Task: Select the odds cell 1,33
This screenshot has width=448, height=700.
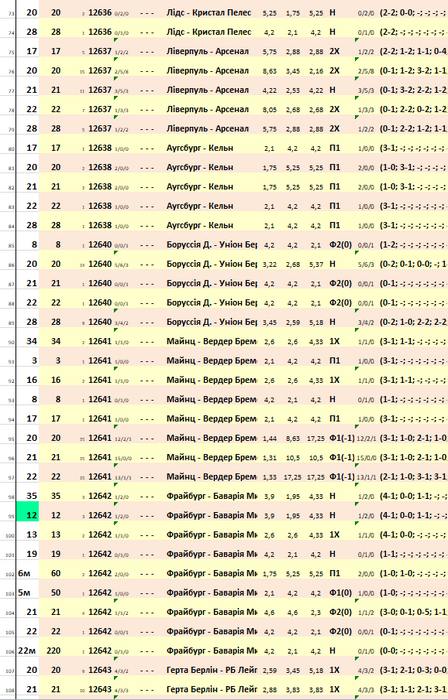Action: (270, 477)
